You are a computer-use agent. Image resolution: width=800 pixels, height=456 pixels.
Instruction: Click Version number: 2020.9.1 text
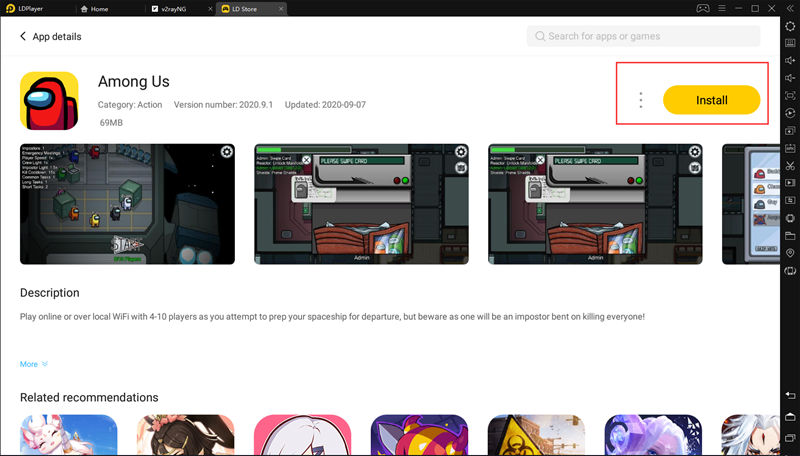click(223, 105)
